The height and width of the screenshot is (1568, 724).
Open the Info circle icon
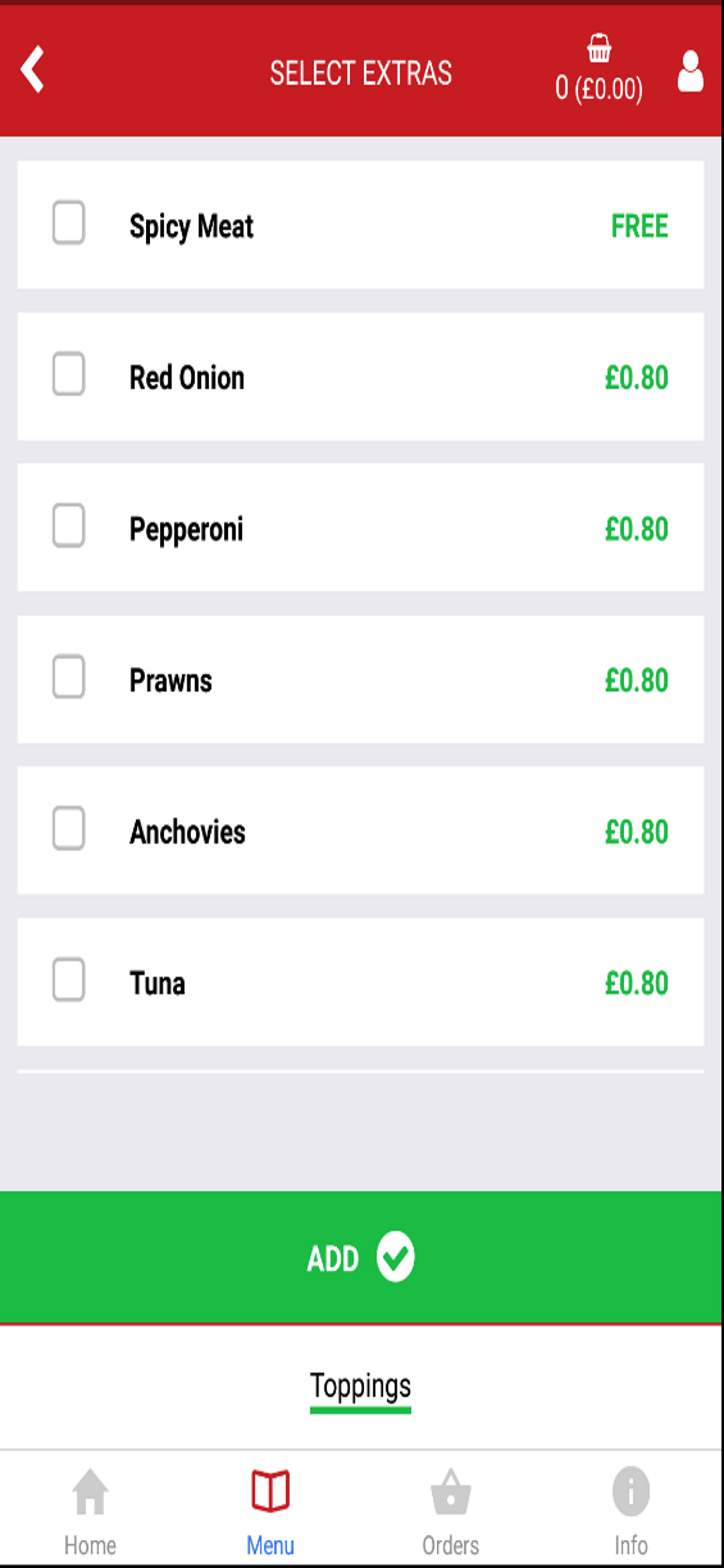pos(631,1492)
